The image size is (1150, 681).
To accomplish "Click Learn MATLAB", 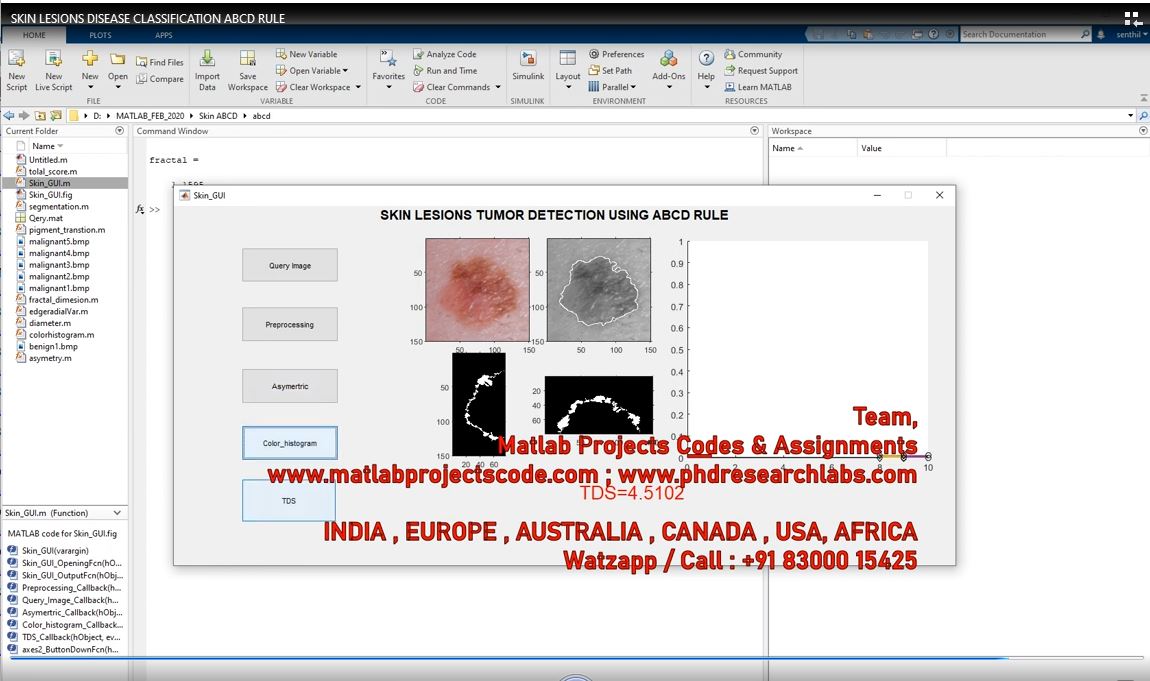I will pos(758,87).
